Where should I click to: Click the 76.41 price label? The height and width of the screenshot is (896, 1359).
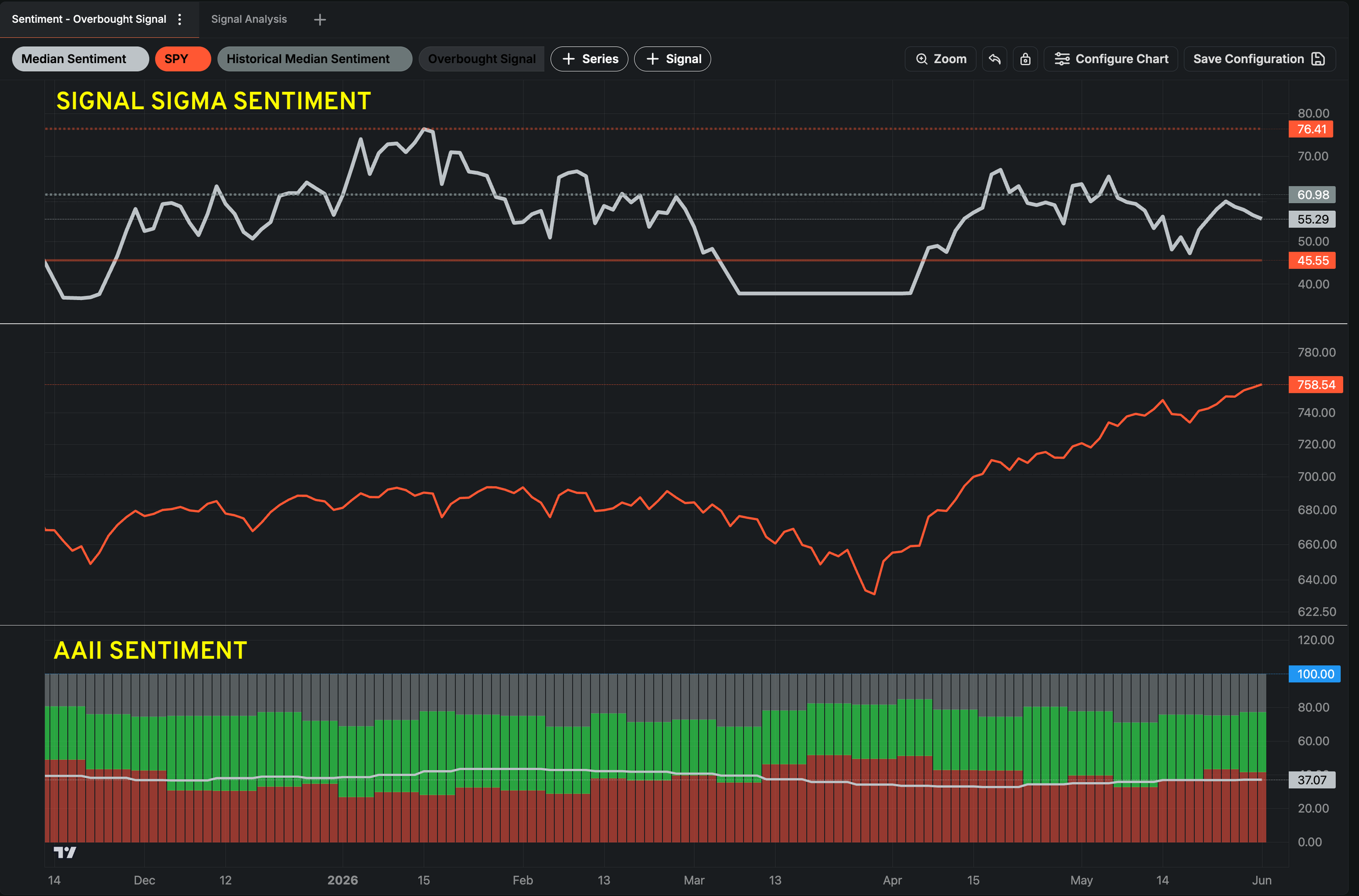1311,129
